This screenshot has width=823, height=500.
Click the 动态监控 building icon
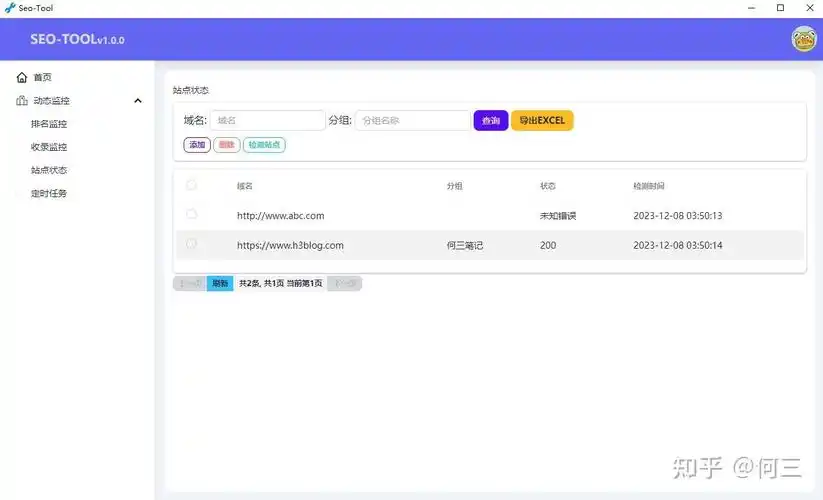coord(22,101)
